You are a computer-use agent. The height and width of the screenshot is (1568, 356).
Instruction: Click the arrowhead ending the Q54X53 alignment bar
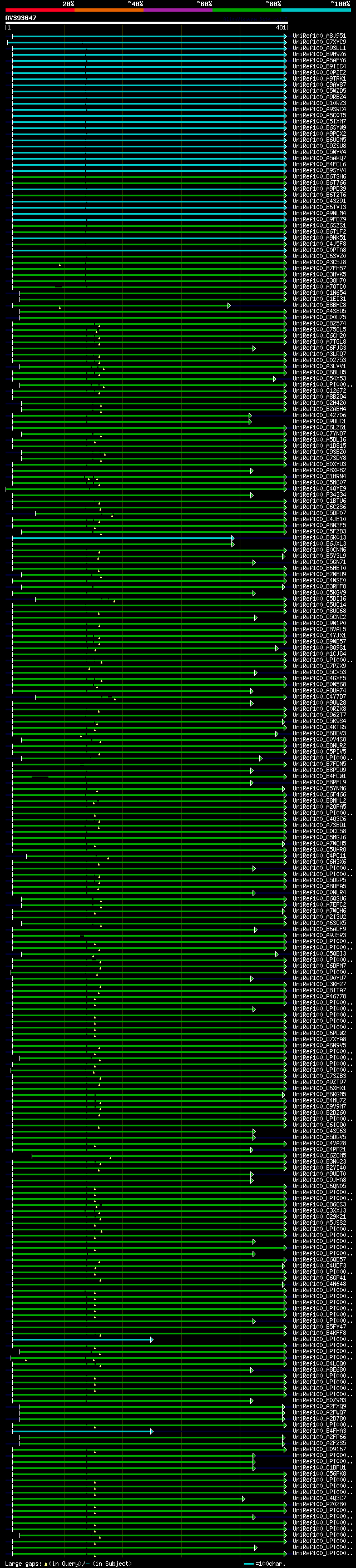(x=274, y=379)
